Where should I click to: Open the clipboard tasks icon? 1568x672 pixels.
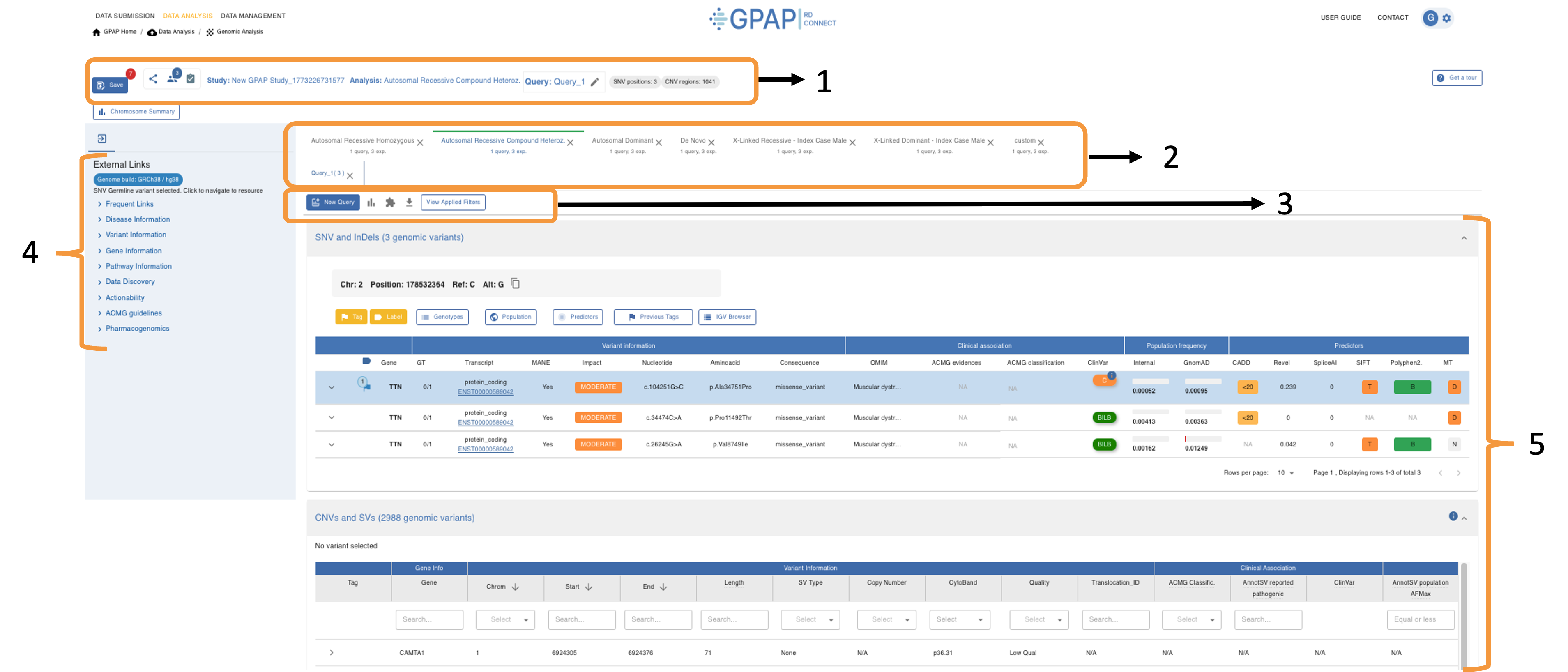[x=191, y=79]
